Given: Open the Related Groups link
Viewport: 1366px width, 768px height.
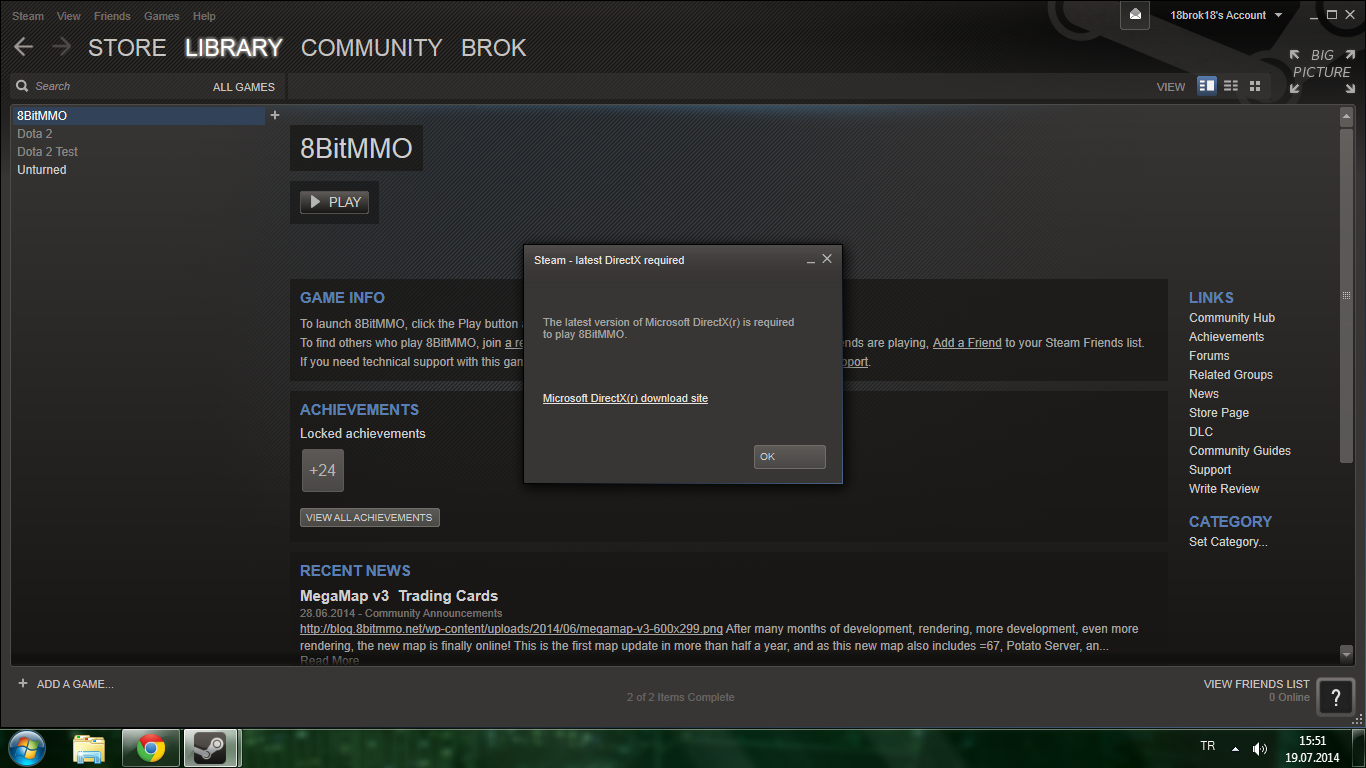Looking at the screenshot, I should point(1231,375).
